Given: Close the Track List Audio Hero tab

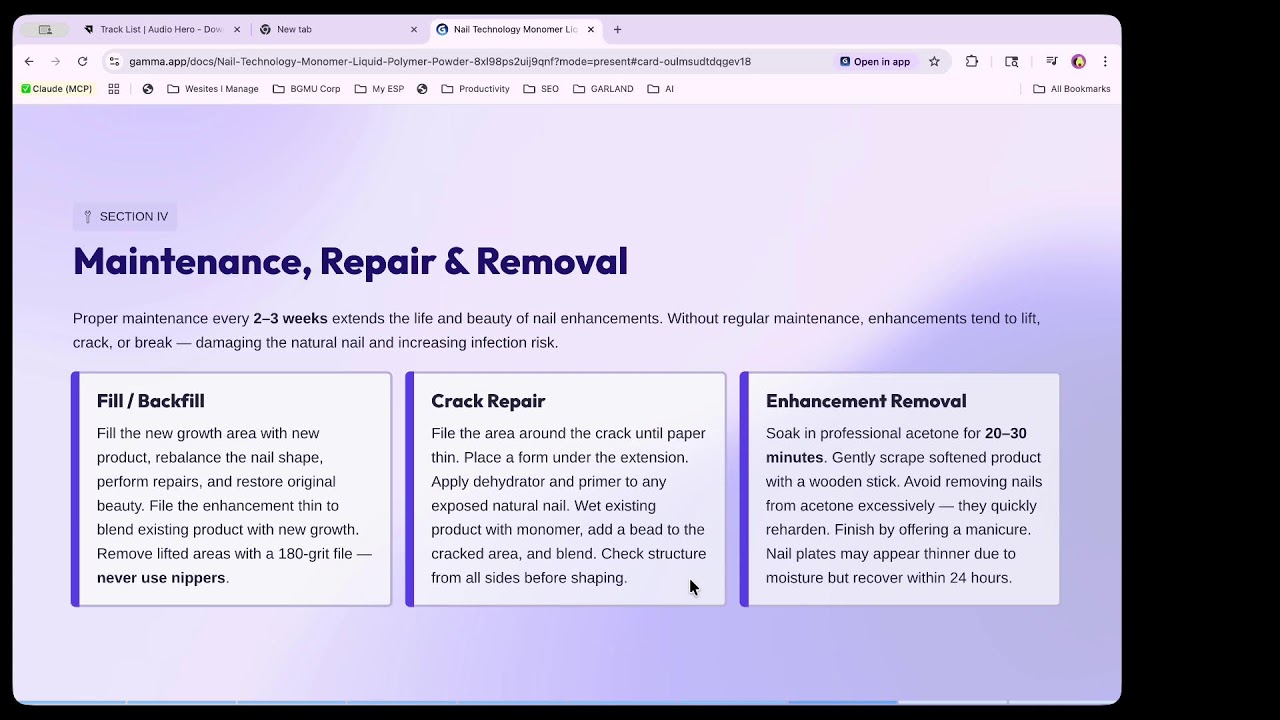Looking at the screenshot, I should [x=237, y=29].
